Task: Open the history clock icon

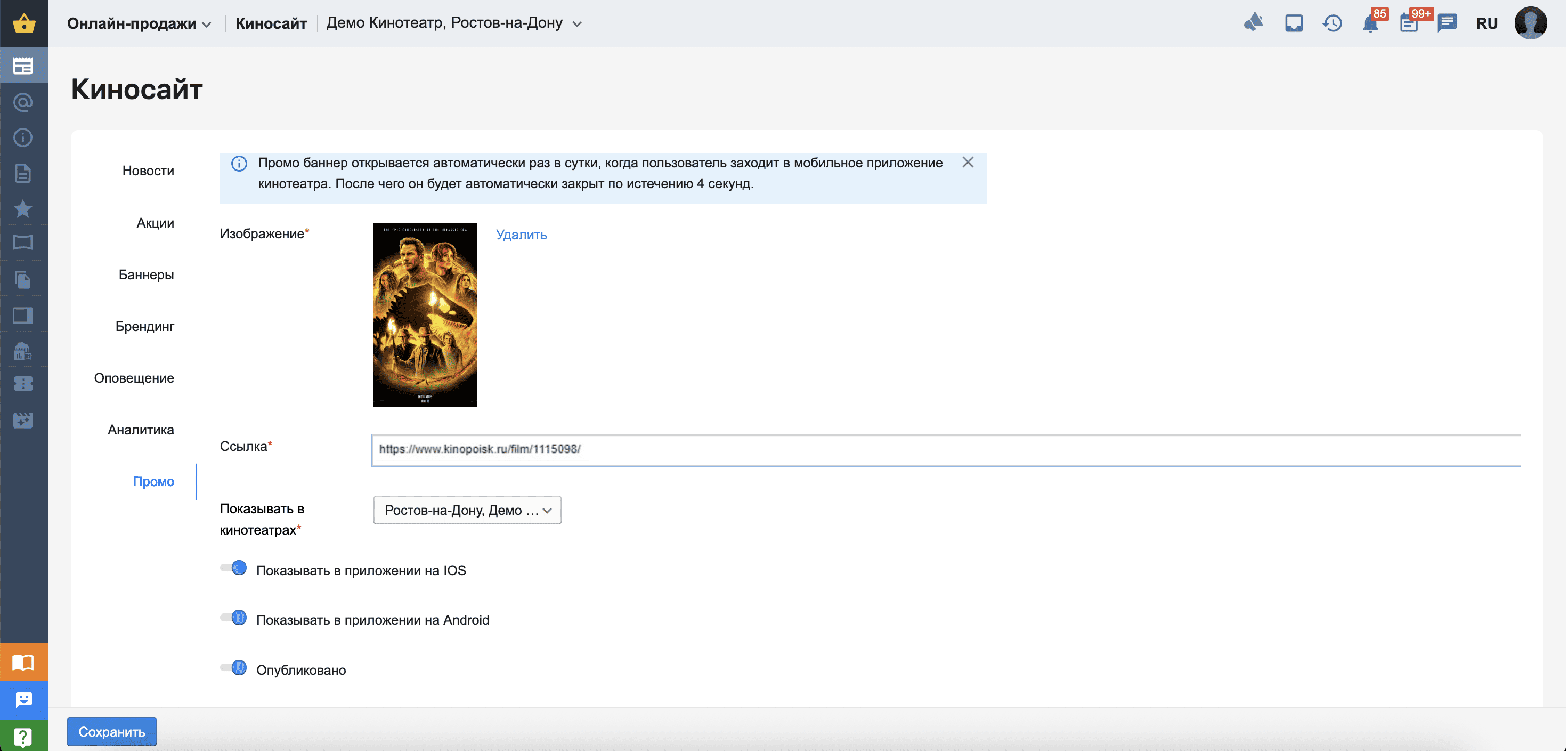Action: click(1333, 23)
